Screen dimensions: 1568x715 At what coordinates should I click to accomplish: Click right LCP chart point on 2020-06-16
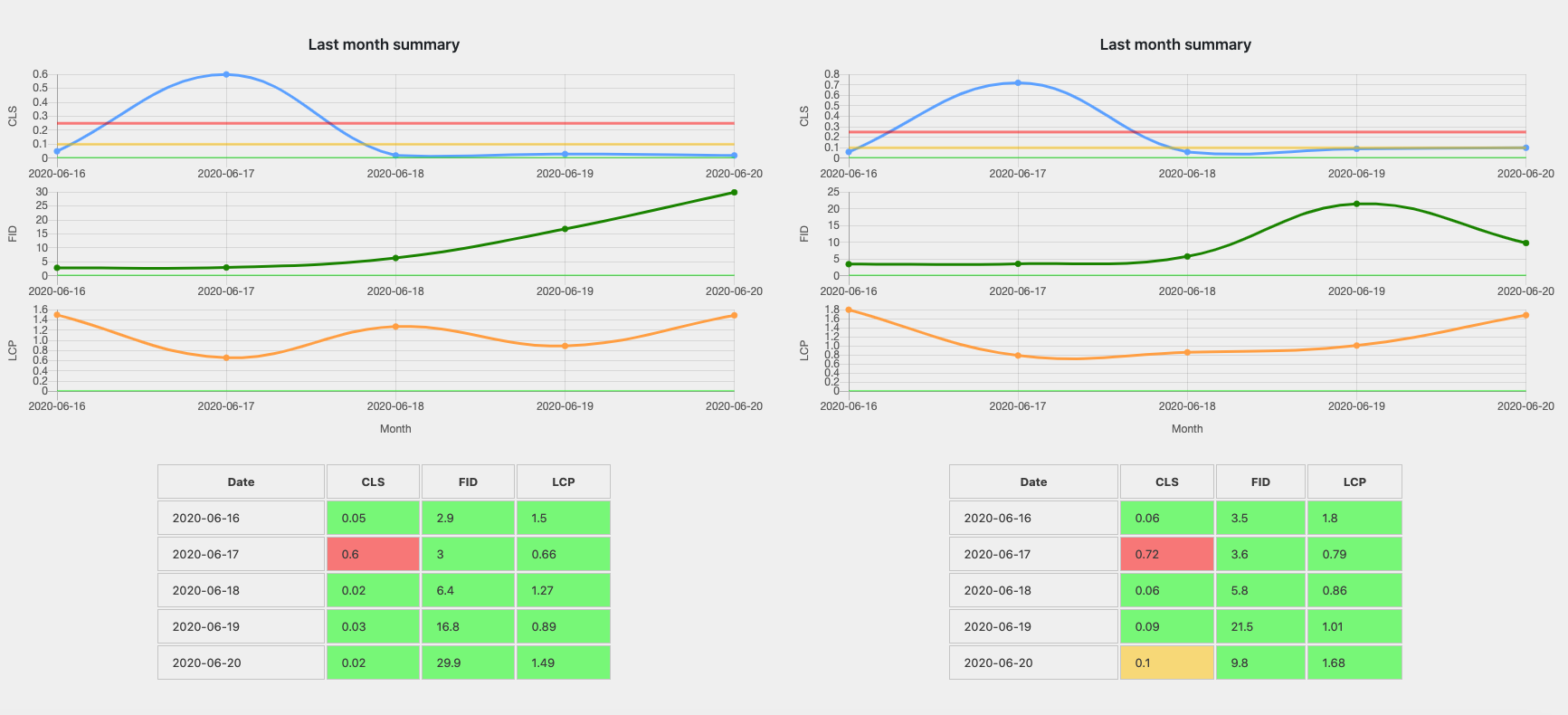849,310
